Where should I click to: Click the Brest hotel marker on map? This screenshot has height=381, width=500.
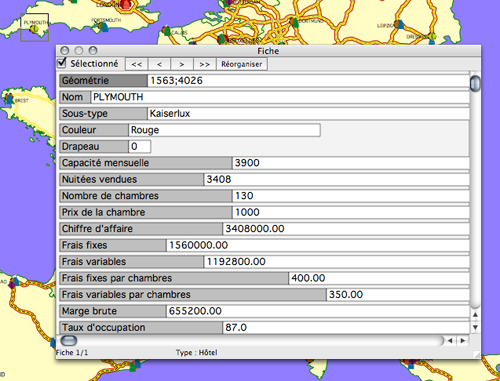point(9,98)
